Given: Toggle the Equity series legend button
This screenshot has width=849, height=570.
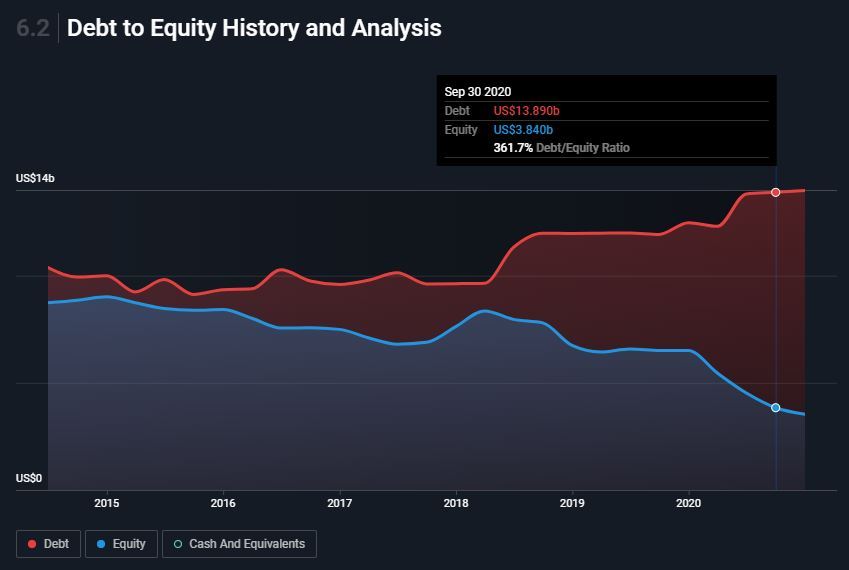Looking at the screenshot, I should coord(121,544).
